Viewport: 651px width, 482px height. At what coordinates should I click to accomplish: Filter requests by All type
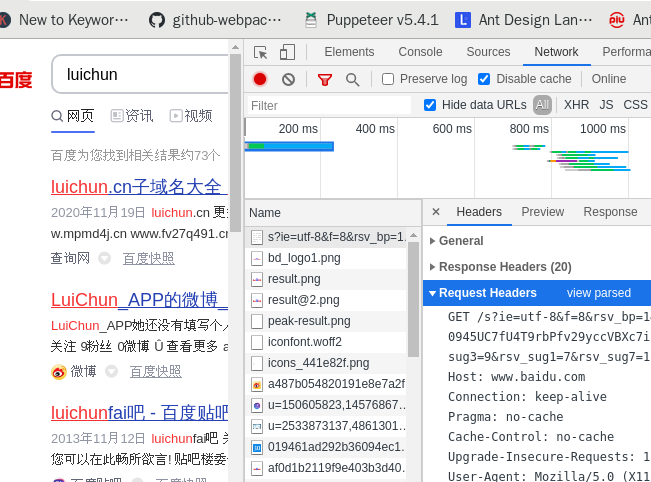click(x=542, y=105)
